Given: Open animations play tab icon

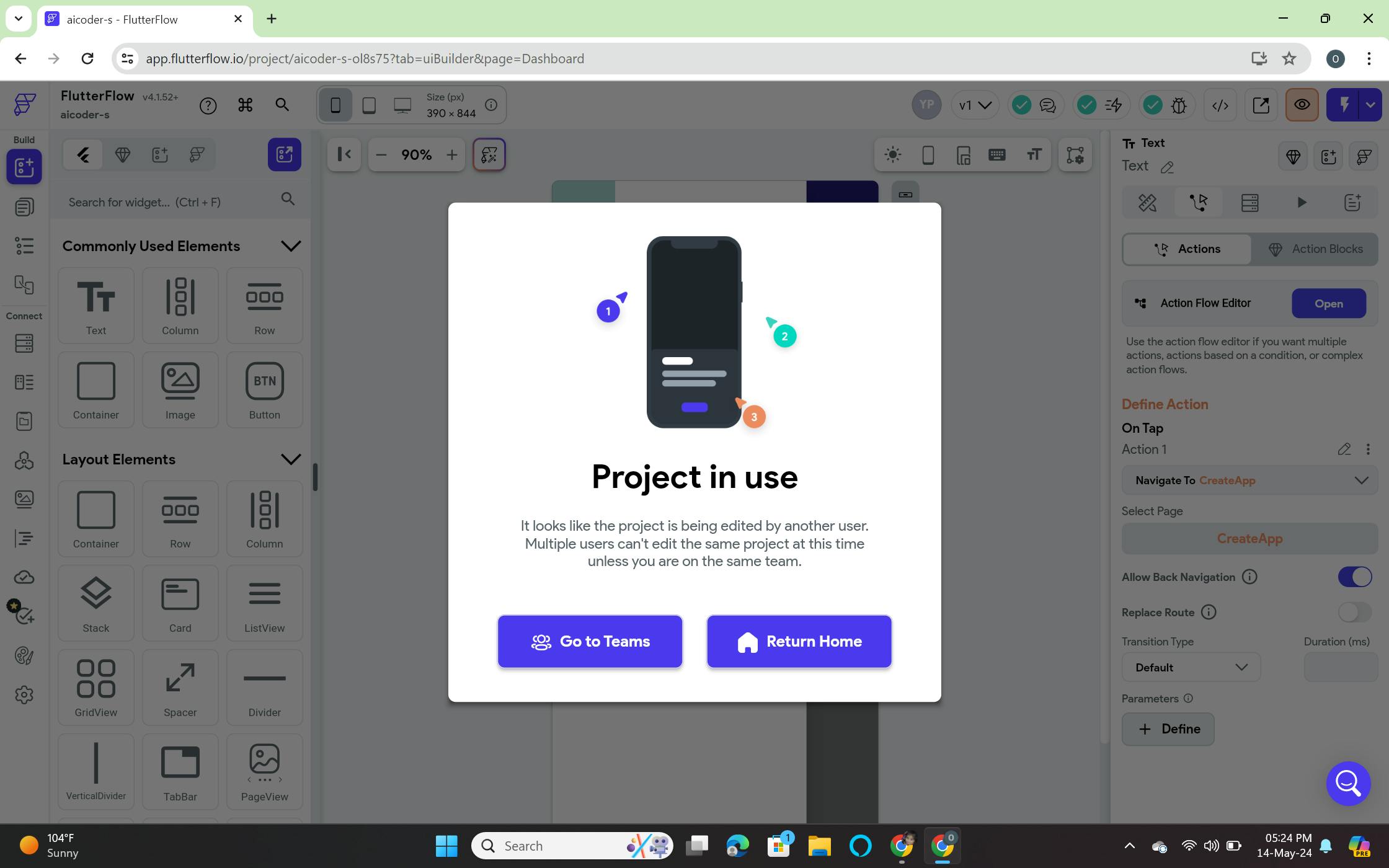Looking at the screenshot, I should (x=1301, y=202).
